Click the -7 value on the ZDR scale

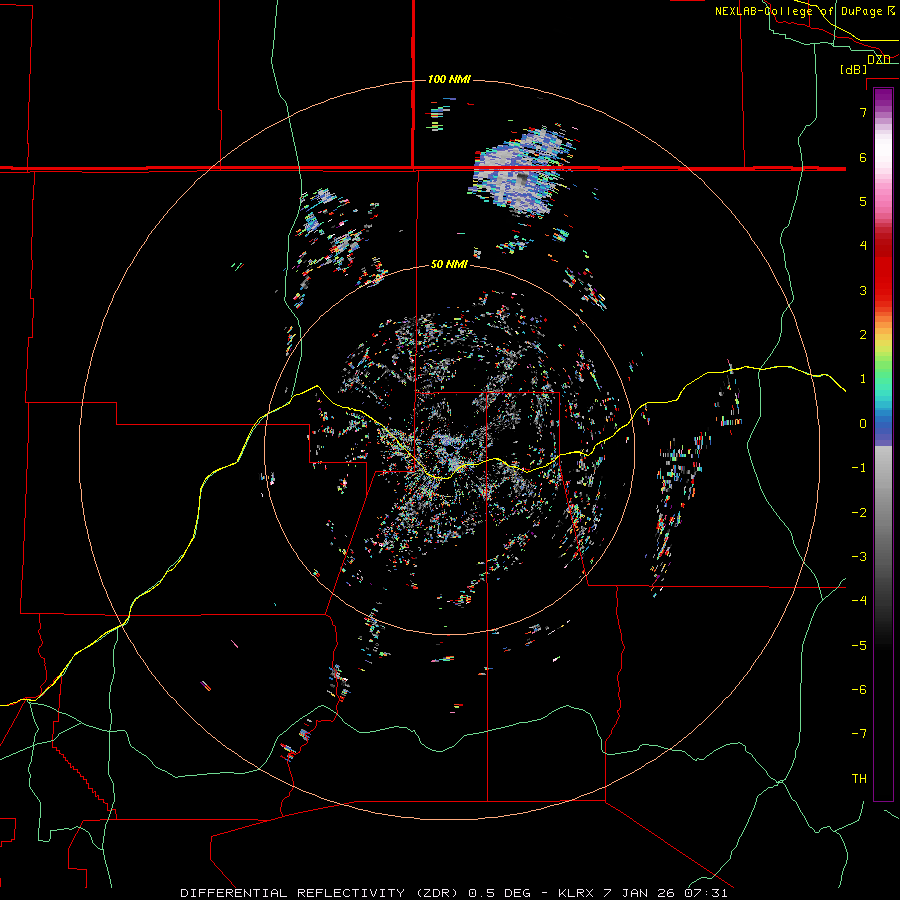[x=859, y=734]
